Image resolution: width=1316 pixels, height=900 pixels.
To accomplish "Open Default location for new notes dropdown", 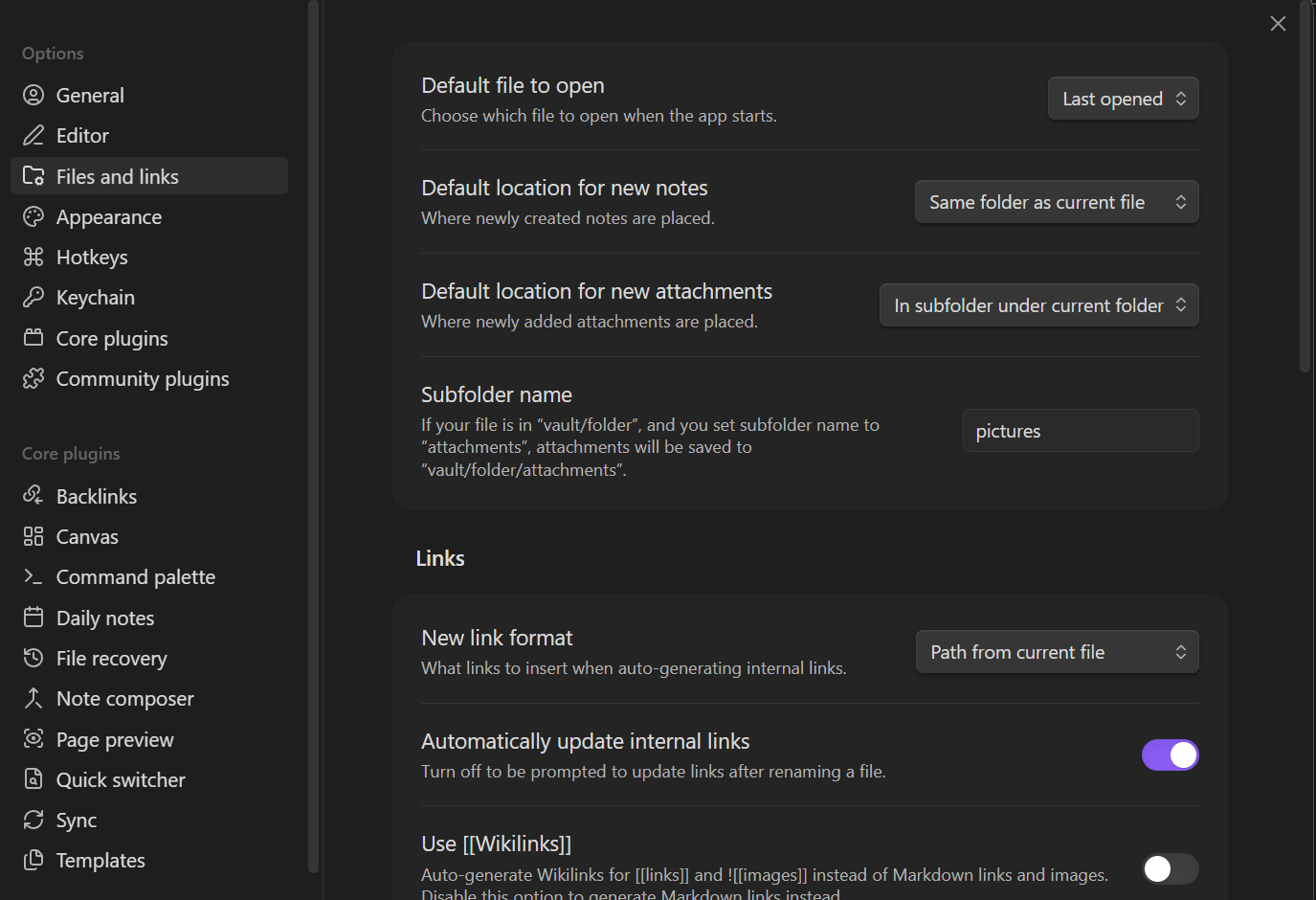I will [1057, 202].
